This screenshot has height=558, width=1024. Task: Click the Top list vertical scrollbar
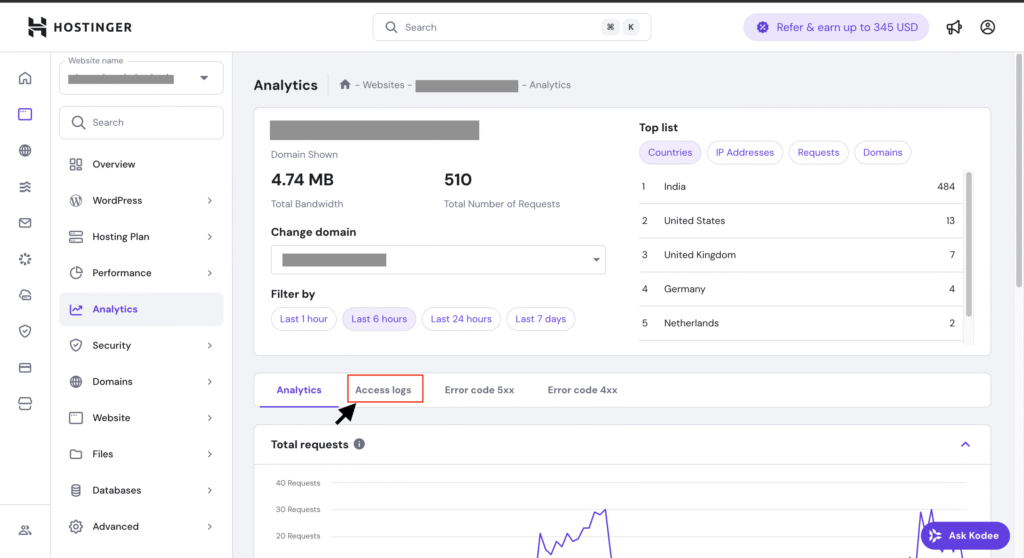[968, 240]
